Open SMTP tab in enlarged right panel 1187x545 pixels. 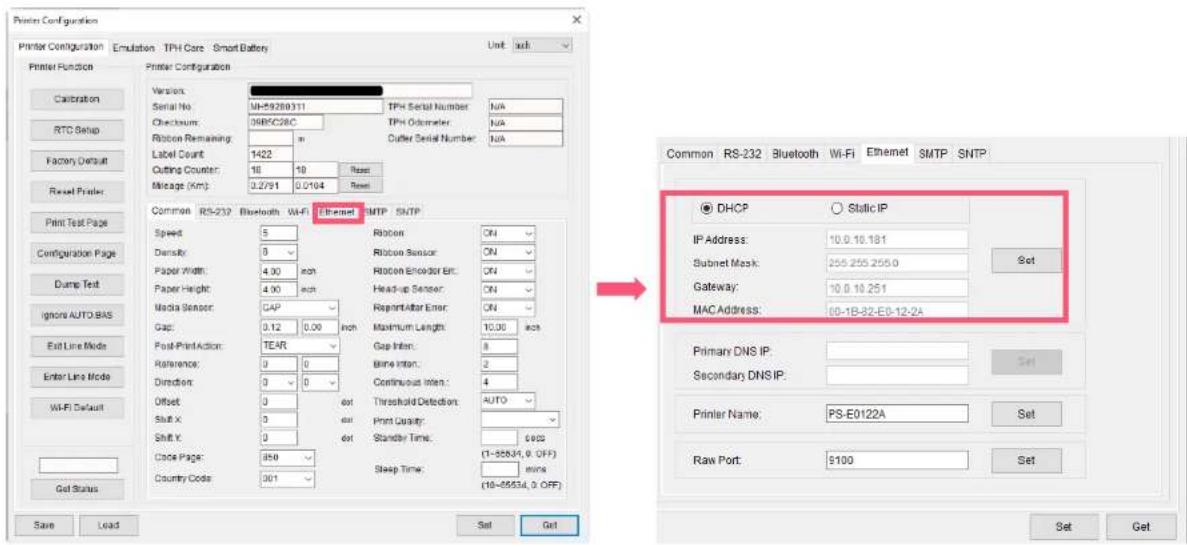[933, 153]
